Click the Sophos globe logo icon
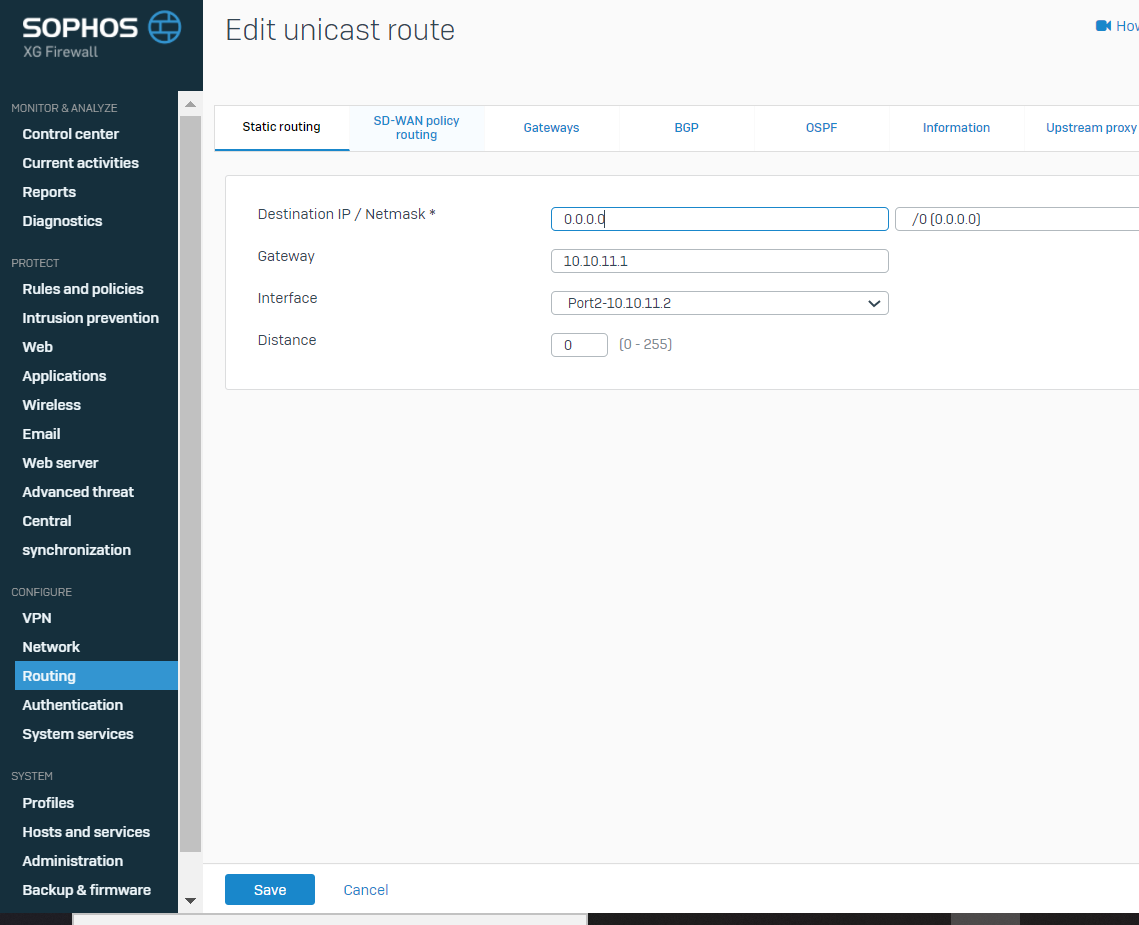The image size is (1139, 925). (165, 27)
